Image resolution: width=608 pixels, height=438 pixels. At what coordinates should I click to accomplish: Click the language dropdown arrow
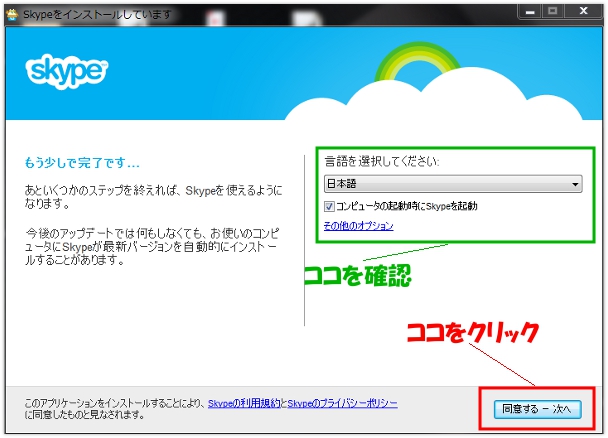[575, 184]
